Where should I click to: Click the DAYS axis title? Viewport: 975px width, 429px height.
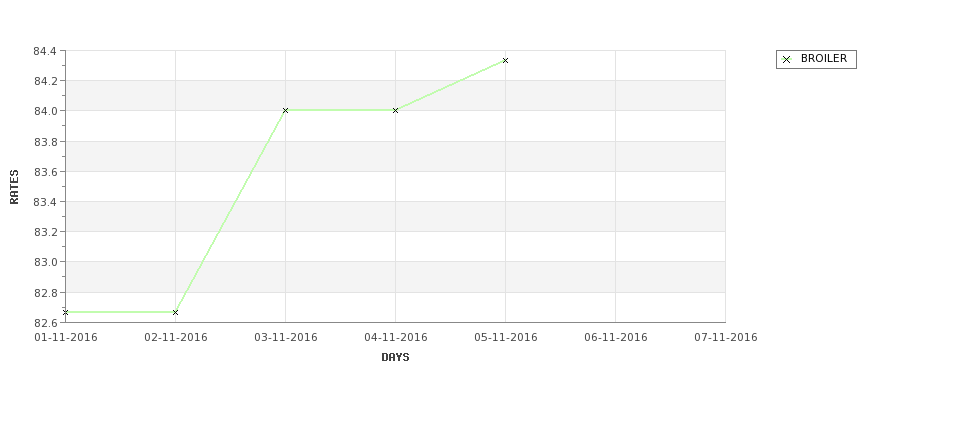click(x=395, y=357)
